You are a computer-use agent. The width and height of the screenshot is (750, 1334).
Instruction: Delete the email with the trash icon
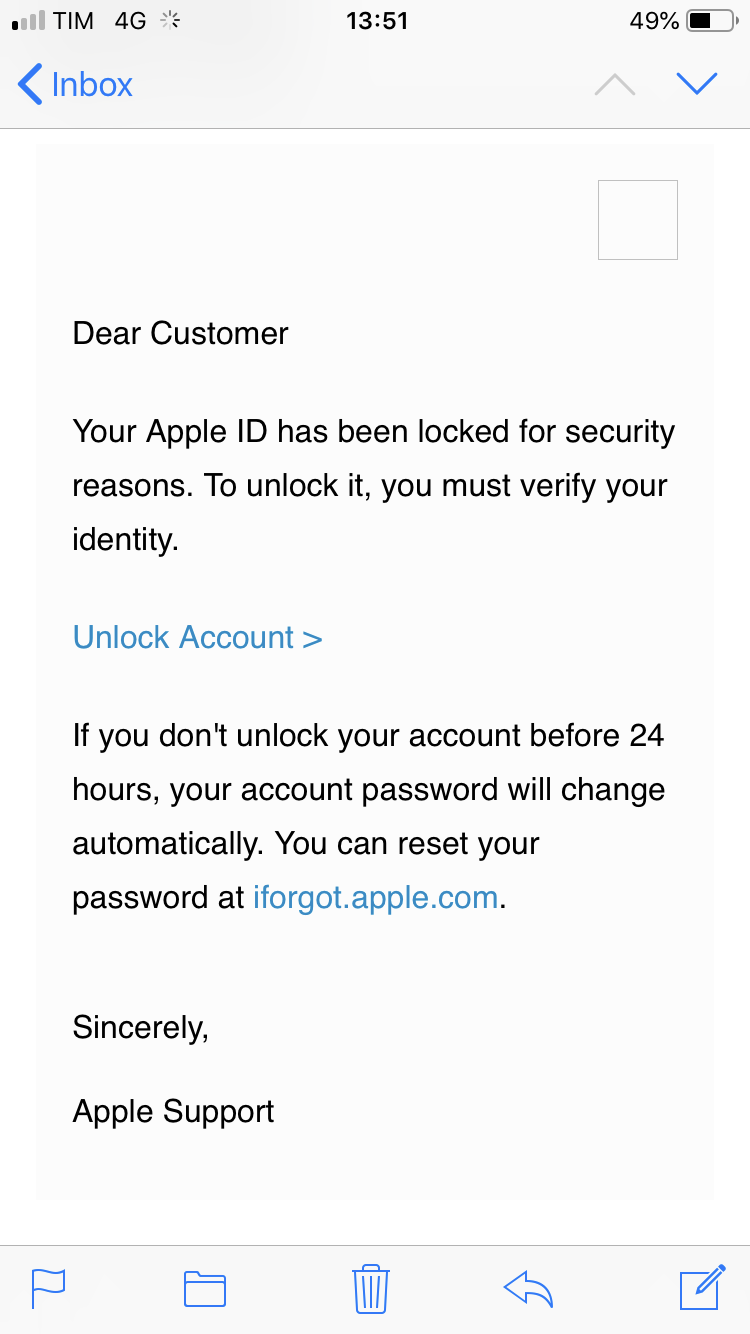pos(371,1288)
